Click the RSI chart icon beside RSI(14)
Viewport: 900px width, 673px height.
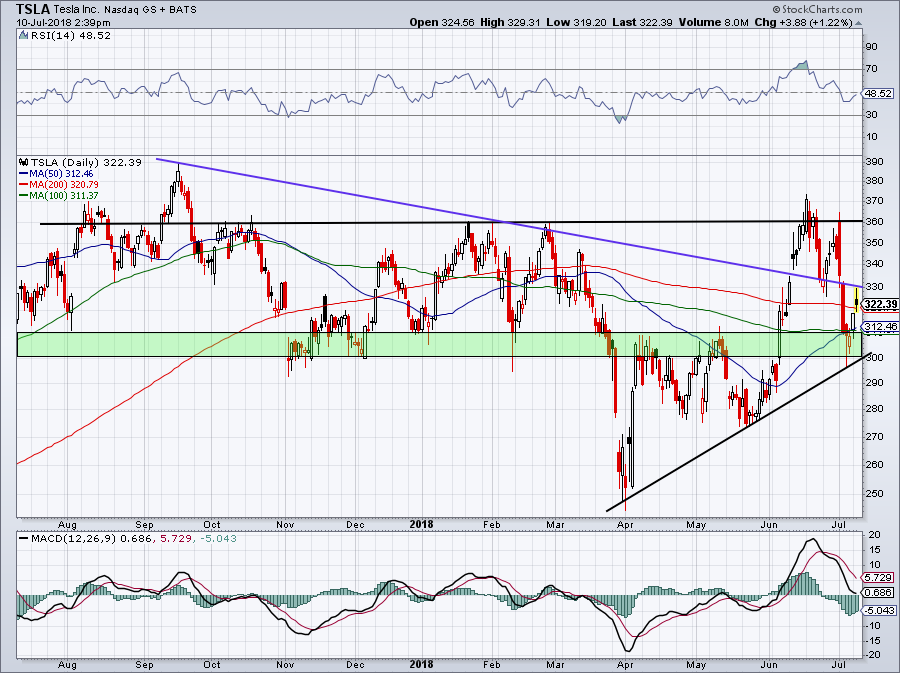coord(24,36)
